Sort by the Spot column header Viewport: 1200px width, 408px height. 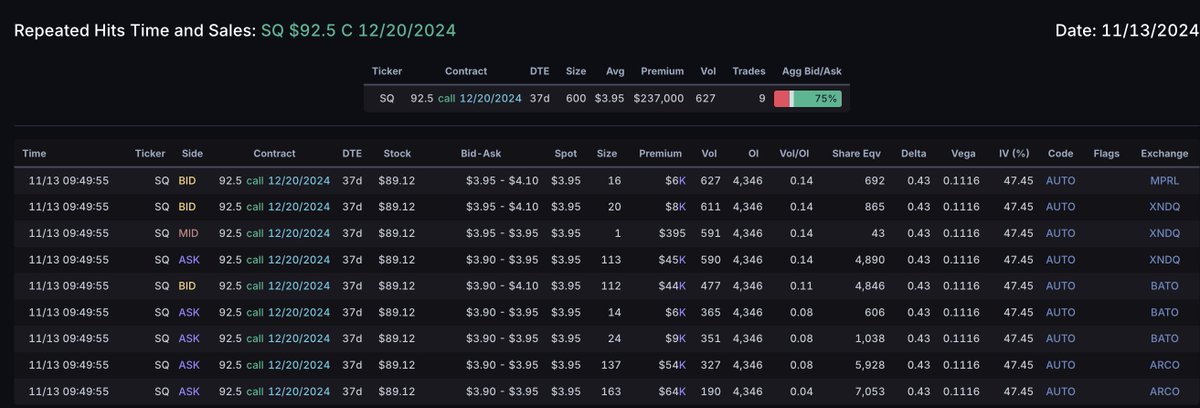(567, 154)
